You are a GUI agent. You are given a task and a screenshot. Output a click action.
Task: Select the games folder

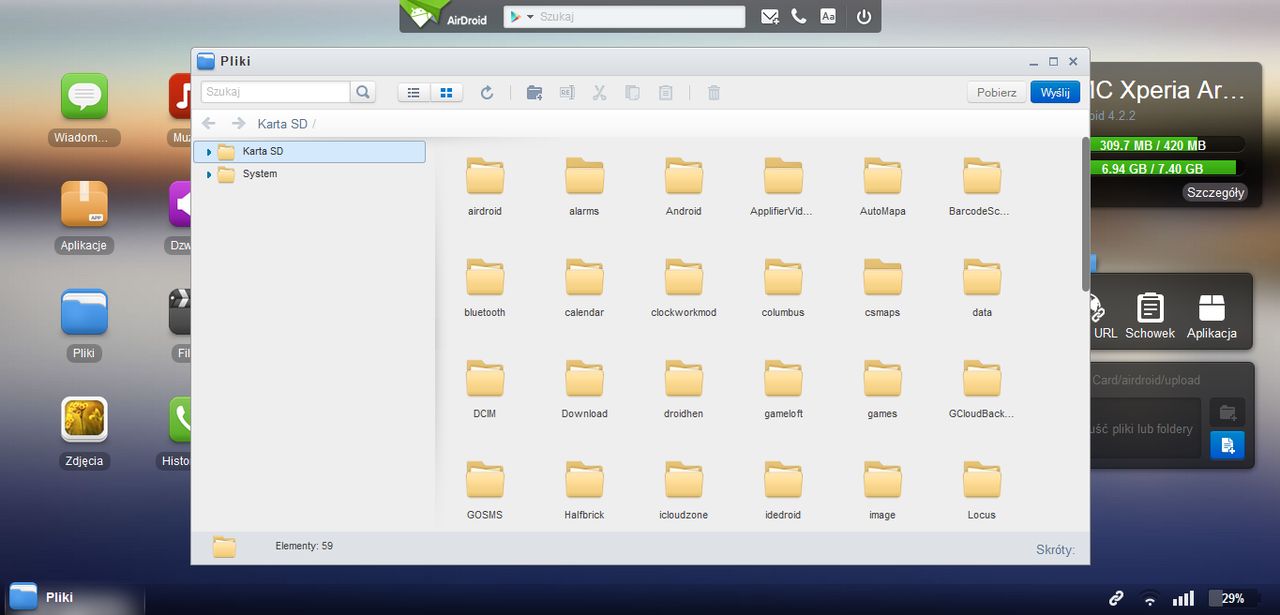[x=883, y=388]
